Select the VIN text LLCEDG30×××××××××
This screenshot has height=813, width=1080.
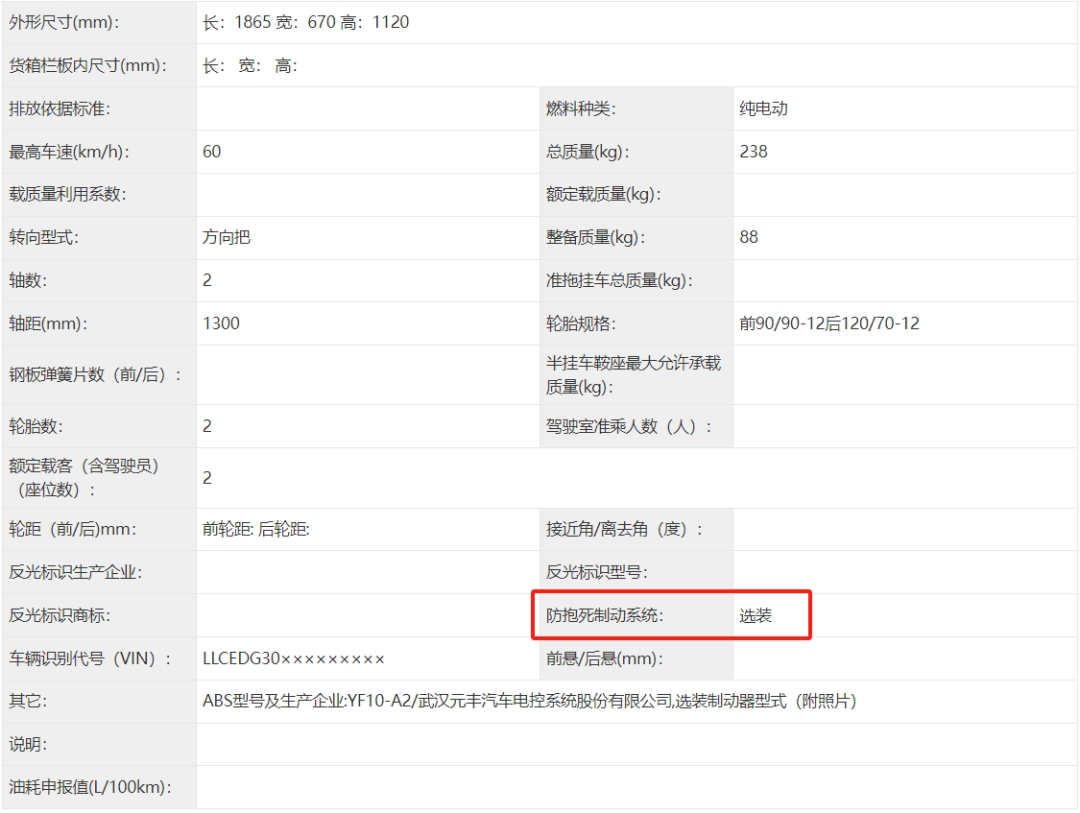293,659
